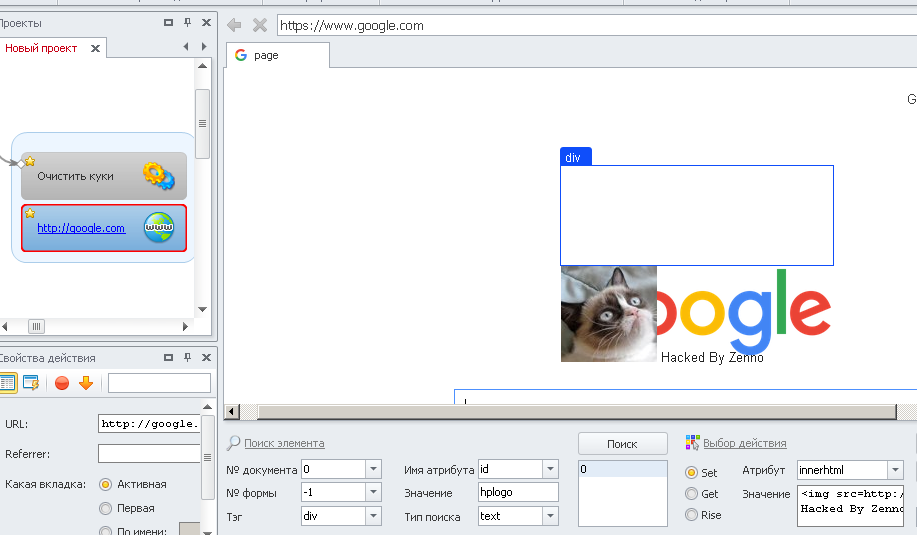Open the Имя атрибута dropdown
This screenshot has width=917, height=535.
[x=550, y=469]
